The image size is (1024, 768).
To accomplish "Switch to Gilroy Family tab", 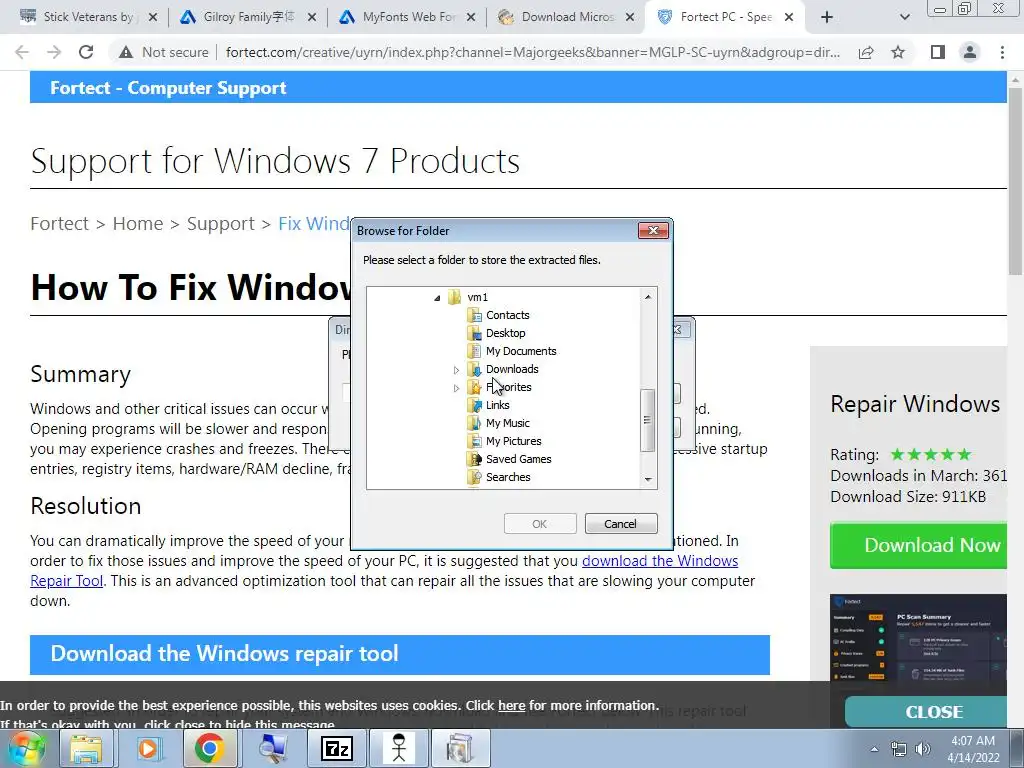I will click(248, 17).
